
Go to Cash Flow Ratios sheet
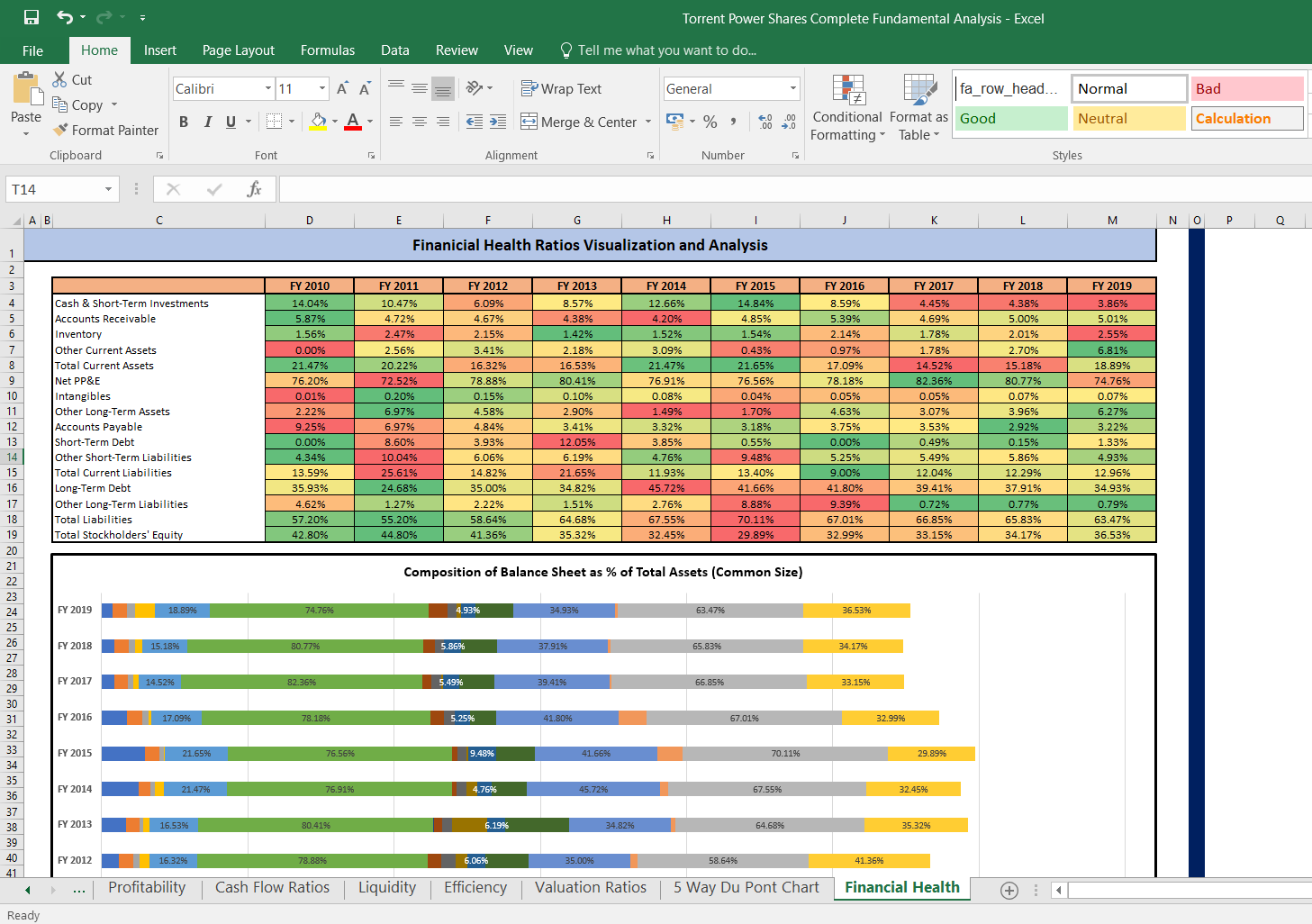[272, 888]
